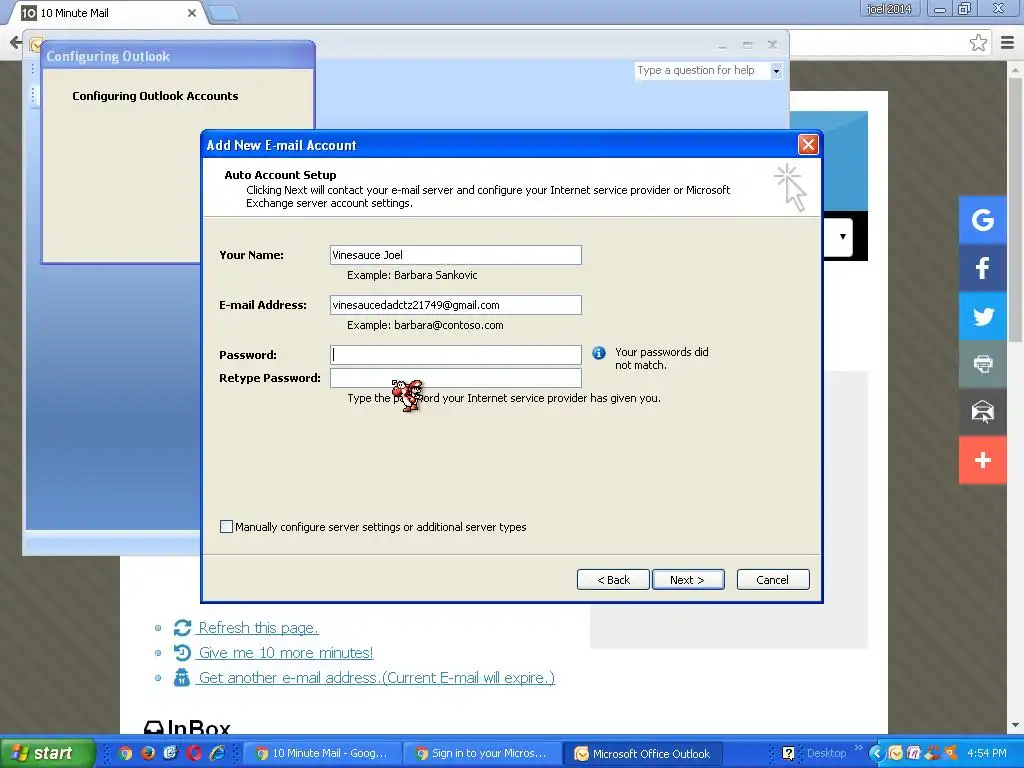This screenshot has height=768, width=1024.
Task: Click Give me 10 more minutes link
Action: point(285,652)
